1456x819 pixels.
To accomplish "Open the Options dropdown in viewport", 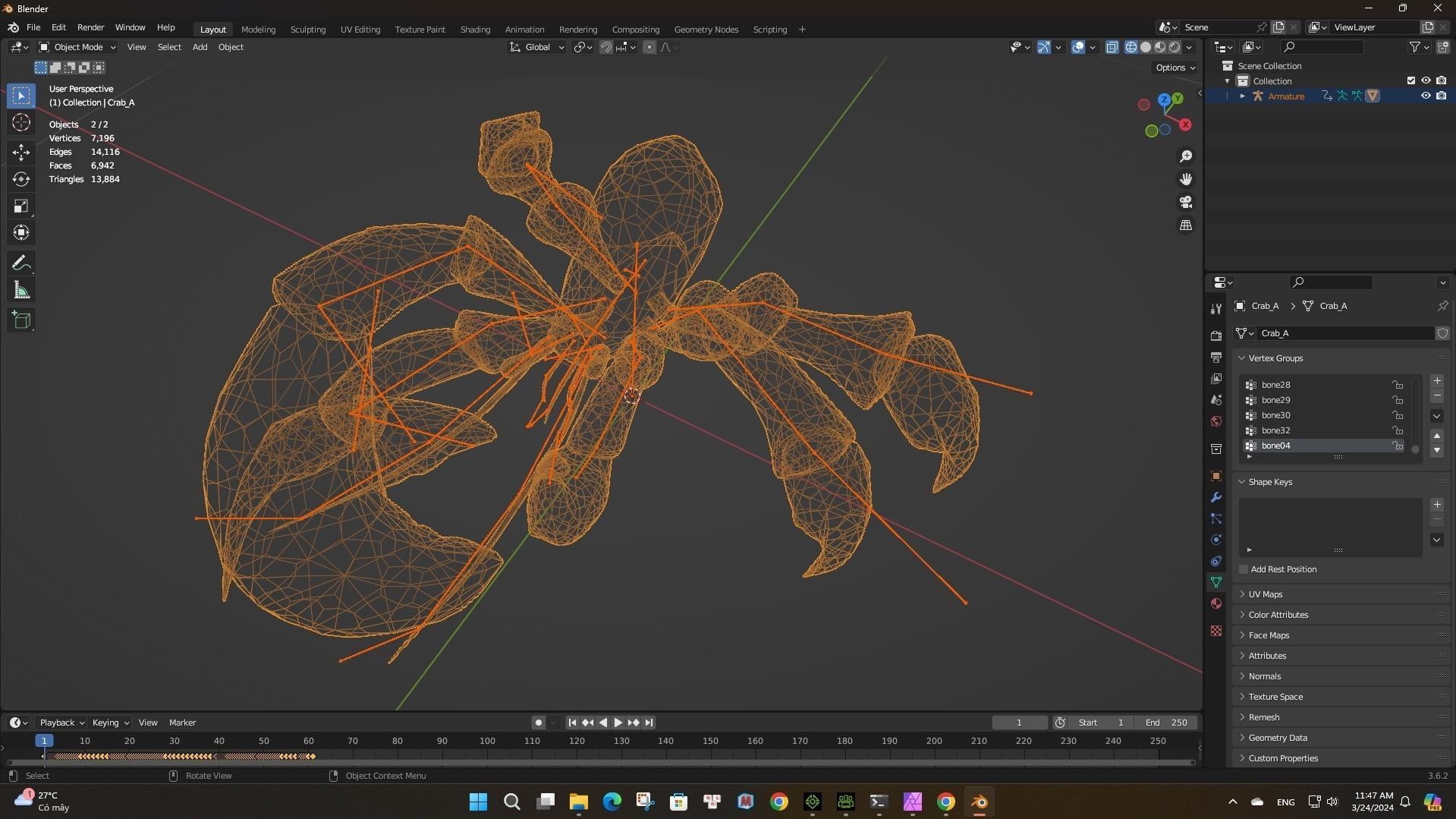I will (1175, 68).
